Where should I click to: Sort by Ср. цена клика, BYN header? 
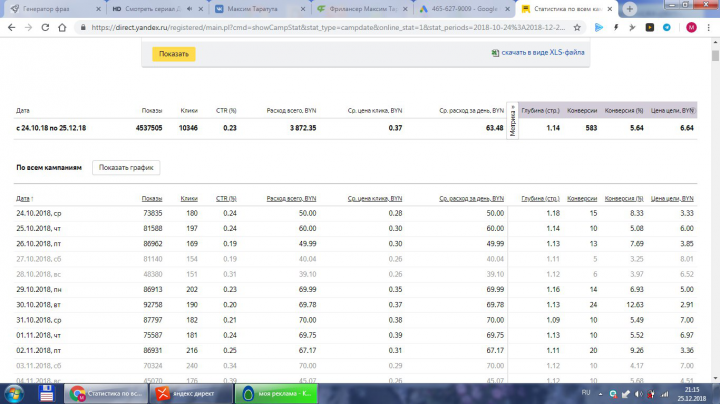point(375,198)
